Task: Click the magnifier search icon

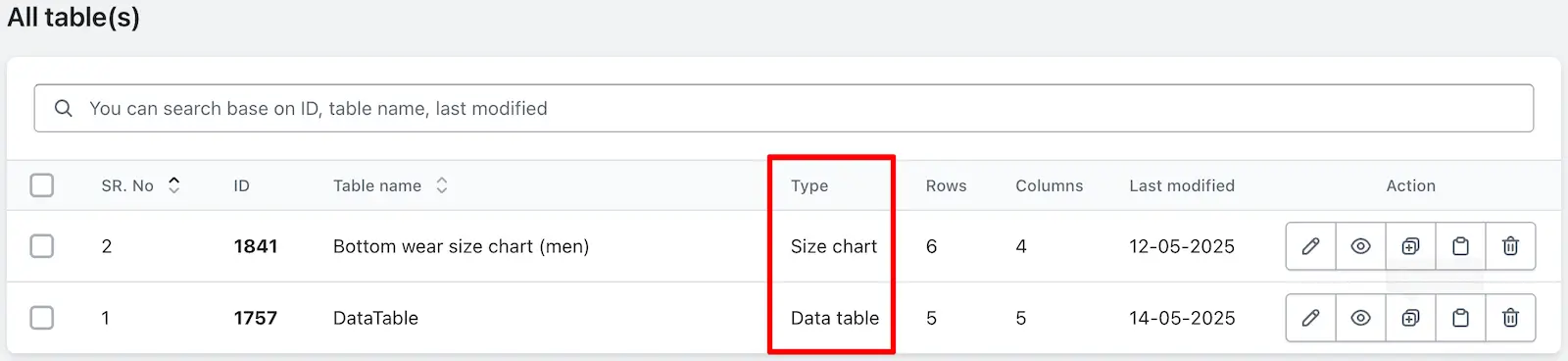Action: tap(64, 108)
